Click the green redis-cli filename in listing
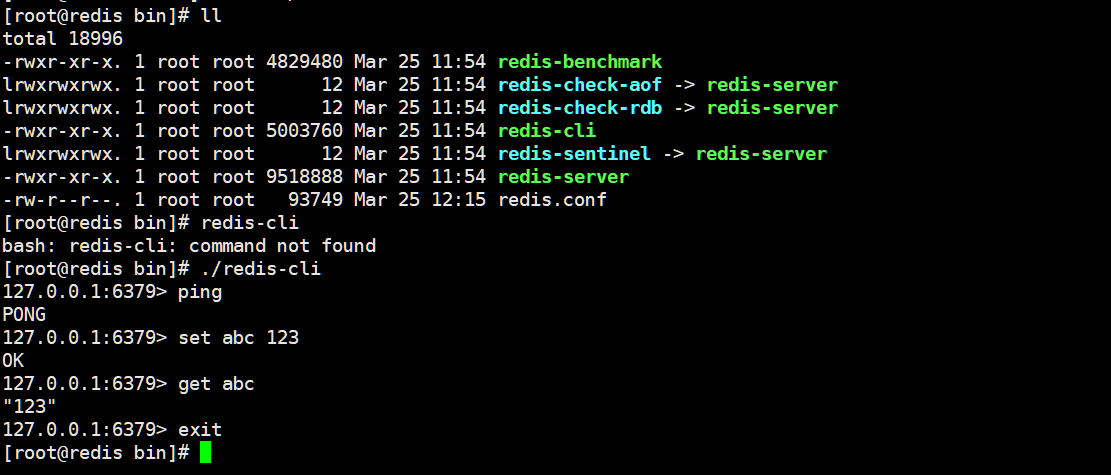This screenshot has height=475, width=1111. coord(547,131)
